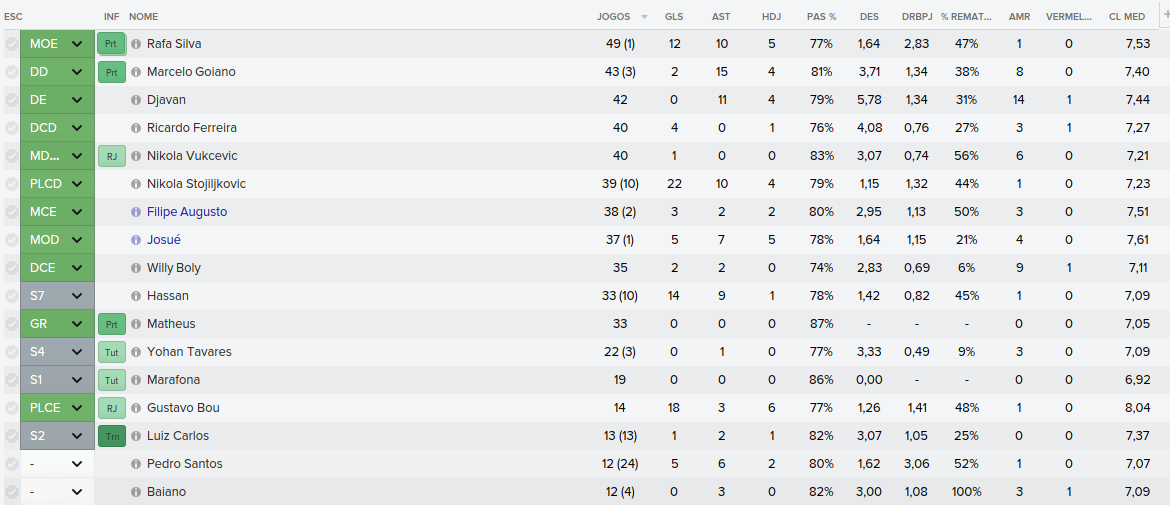Screen dimensions: 1170x505
Task: Open the S7 position dropdown for Hassan
Action: [57, 296]
